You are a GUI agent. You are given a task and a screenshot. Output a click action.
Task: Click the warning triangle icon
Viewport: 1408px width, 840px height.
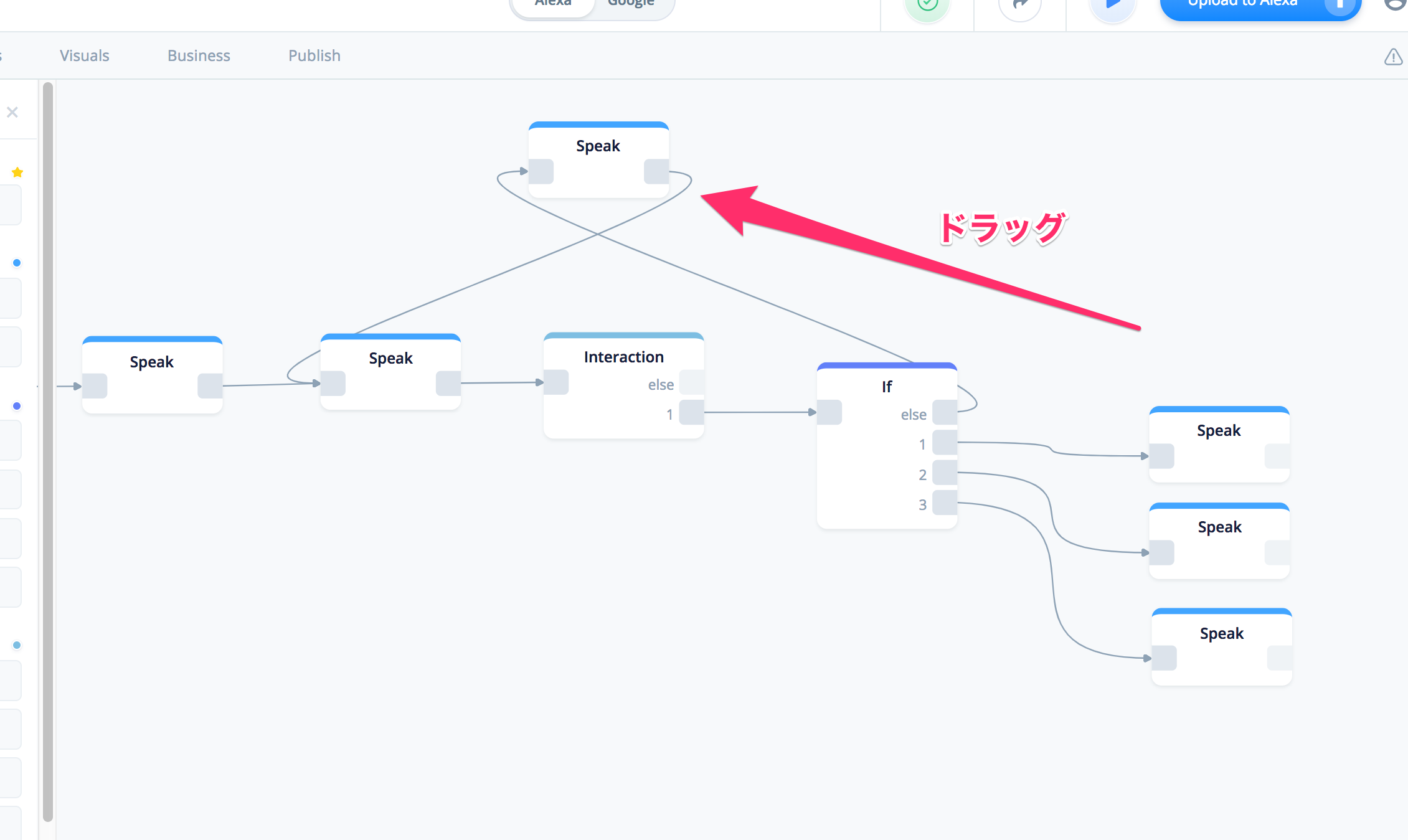point(1393,57)
